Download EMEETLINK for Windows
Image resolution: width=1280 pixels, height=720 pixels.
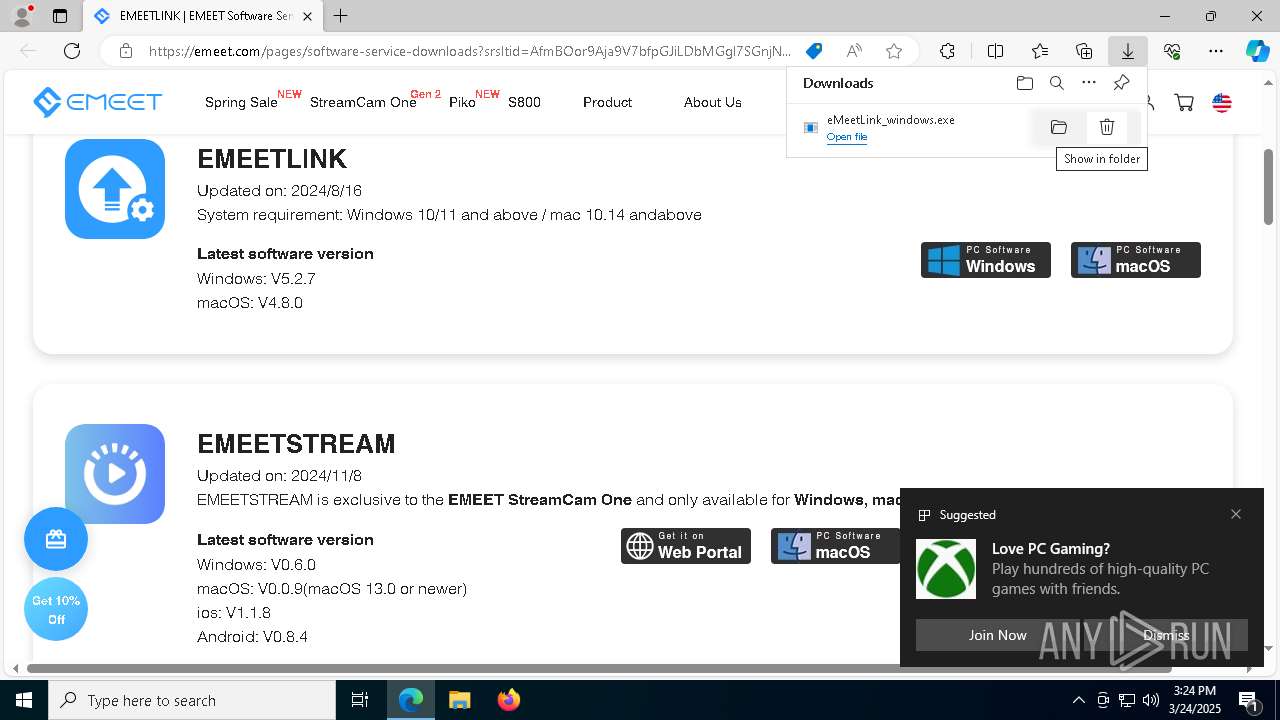tap(985, 260)
